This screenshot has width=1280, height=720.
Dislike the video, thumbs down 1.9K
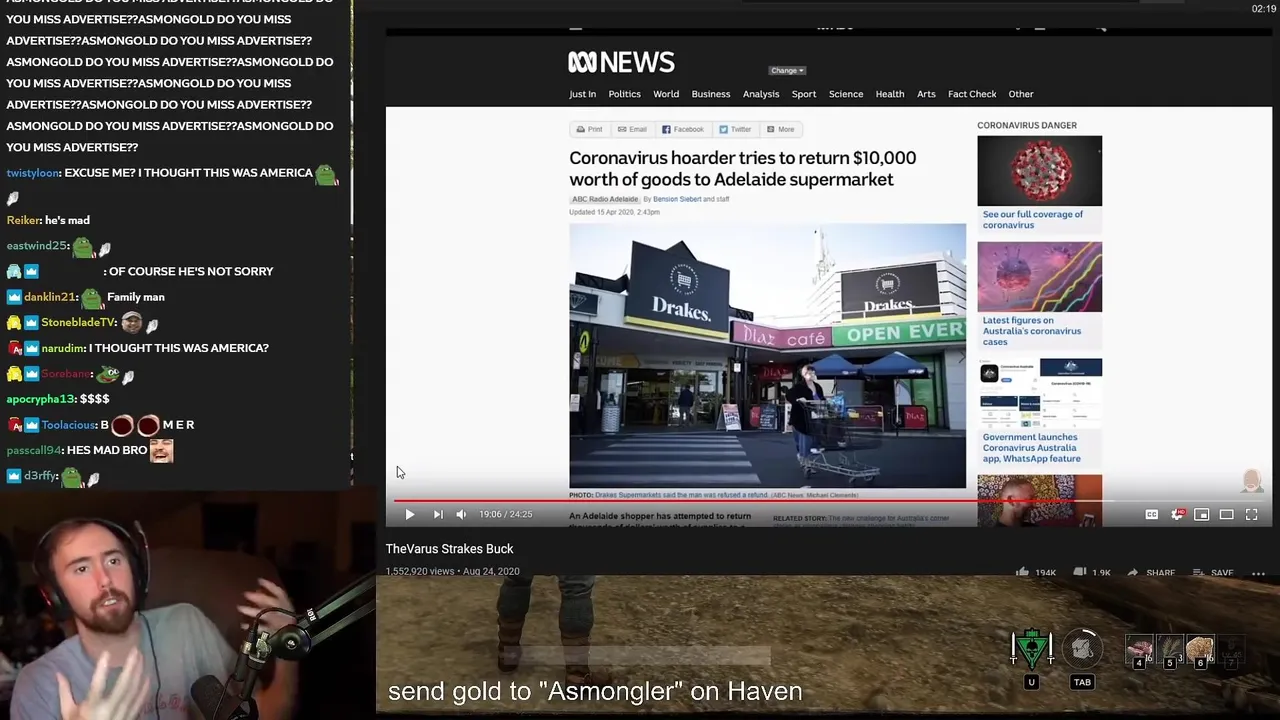point(1092,573)
